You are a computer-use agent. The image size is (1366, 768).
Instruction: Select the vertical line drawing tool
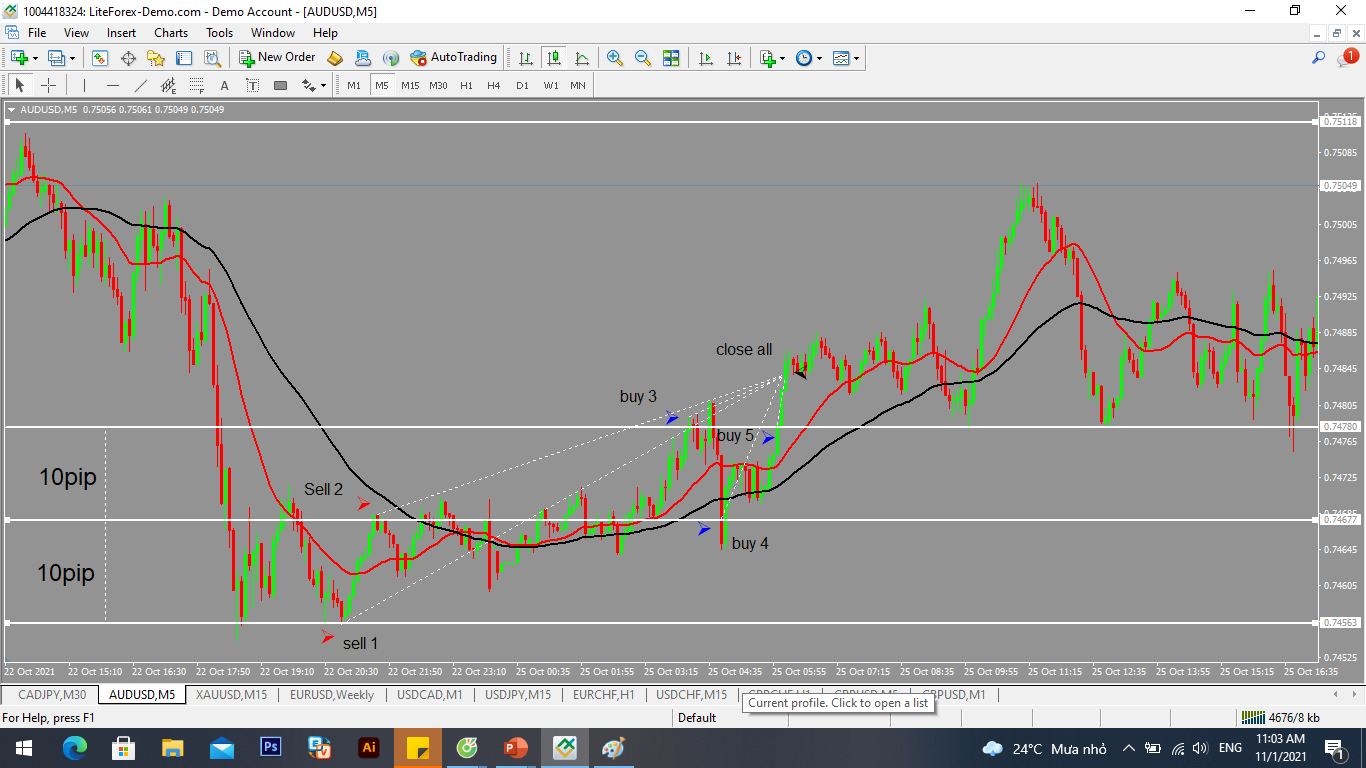[x=85, y=85]
